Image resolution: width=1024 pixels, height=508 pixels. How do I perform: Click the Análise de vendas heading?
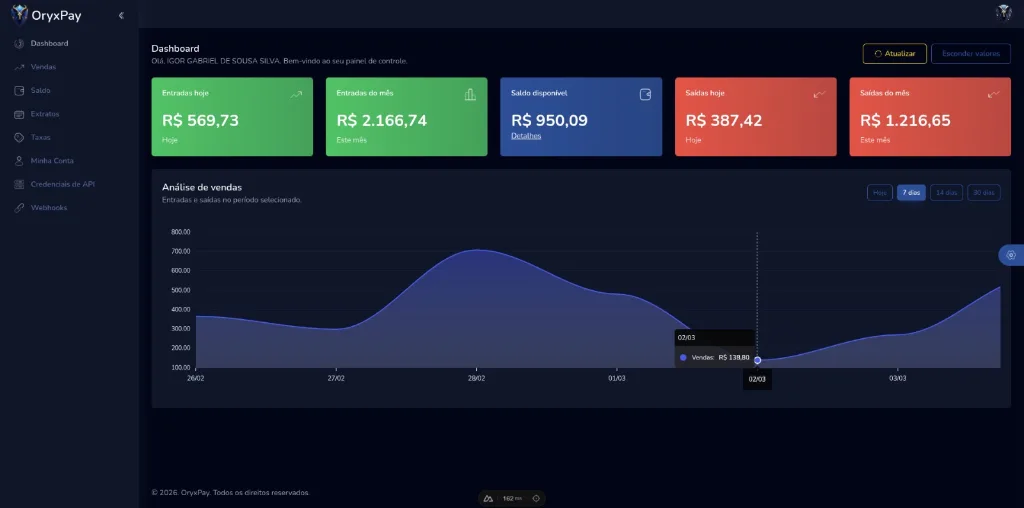[x=202, y=187]
